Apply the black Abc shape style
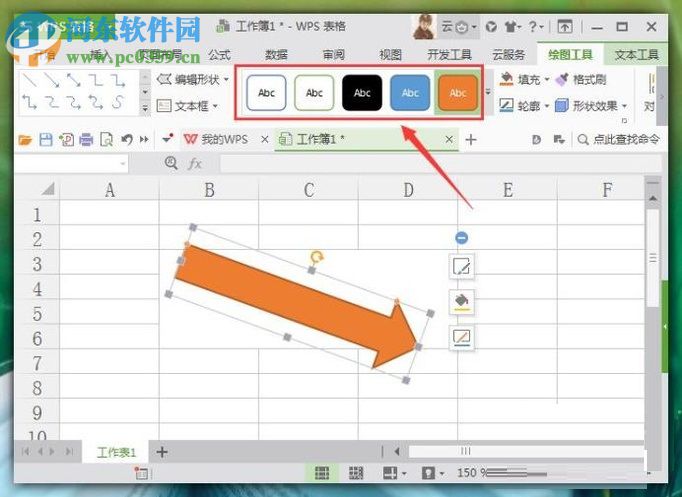 [x=362, y=93]
